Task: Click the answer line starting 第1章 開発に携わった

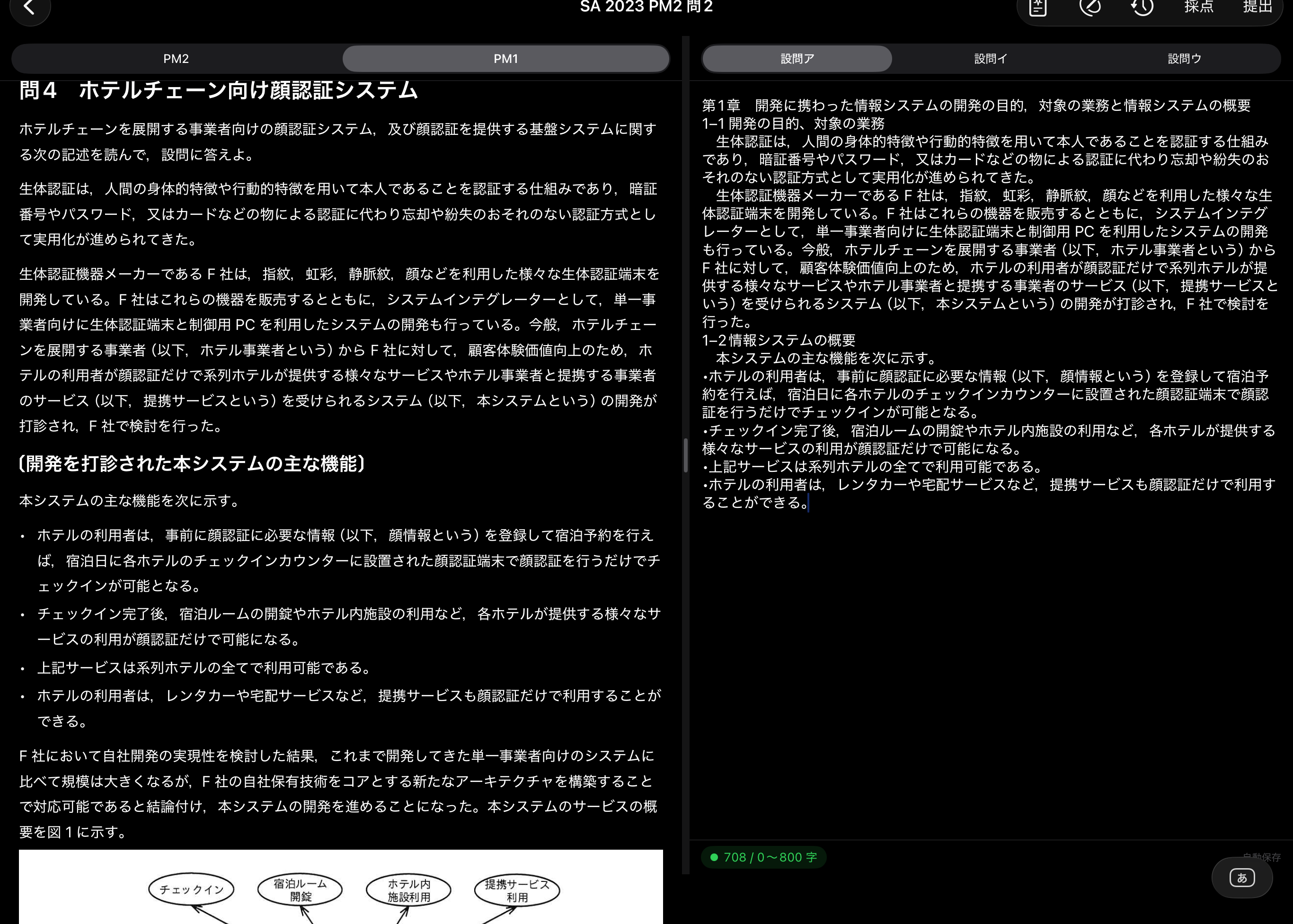Action: (x=976, y=105)
